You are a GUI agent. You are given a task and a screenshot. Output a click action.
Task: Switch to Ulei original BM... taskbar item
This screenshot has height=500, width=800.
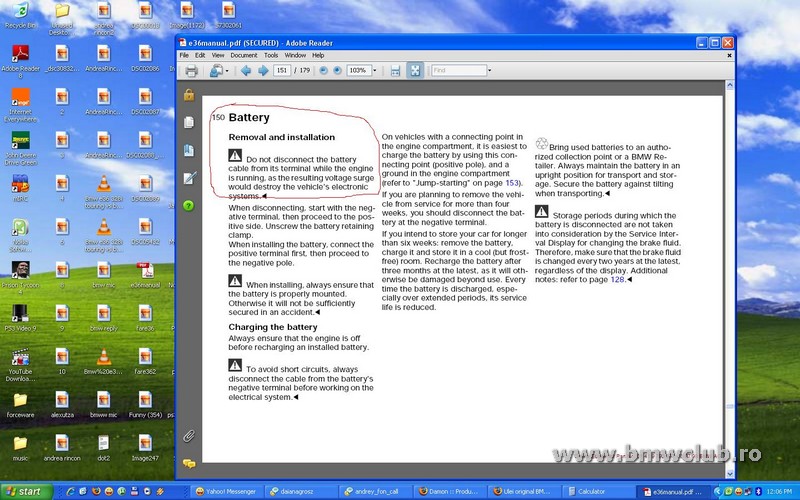click(524, 492)
